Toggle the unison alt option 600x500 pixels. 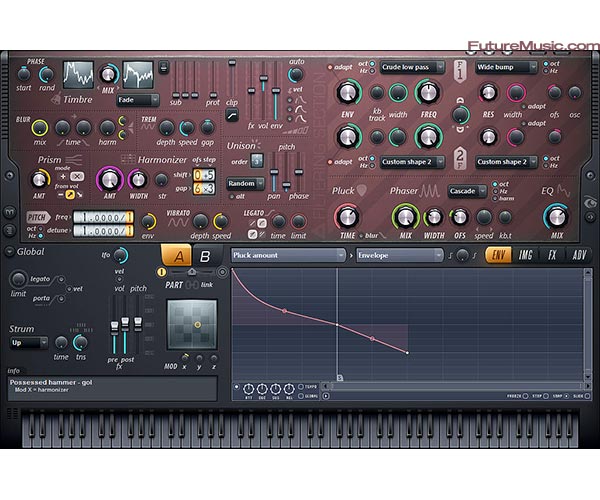coord(232,197)
